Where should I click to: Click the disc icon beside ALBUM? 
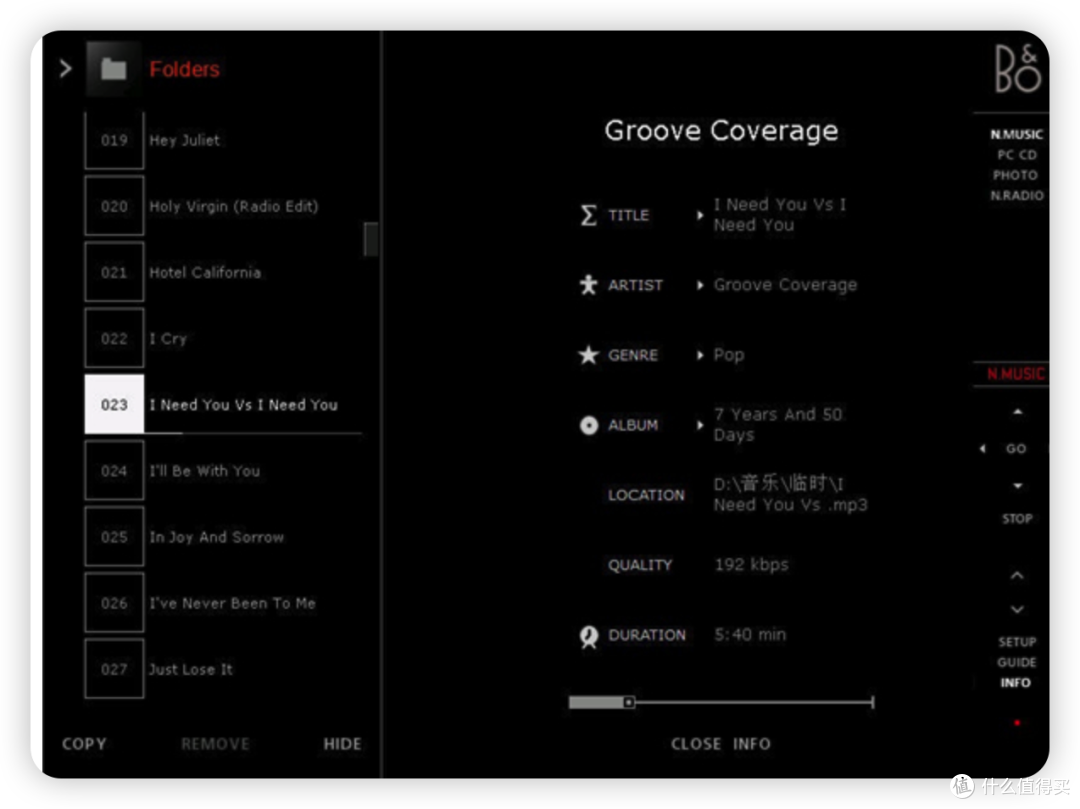(589, 425)
